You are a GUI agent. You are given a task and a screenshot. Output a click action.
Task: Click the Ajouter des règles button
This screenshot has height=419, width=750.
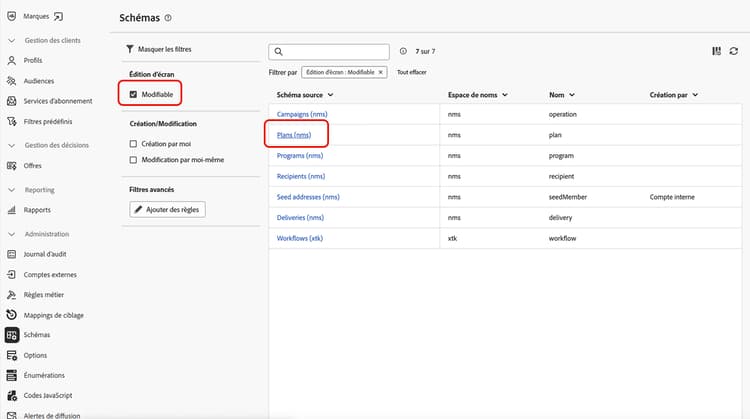[168, 209]
